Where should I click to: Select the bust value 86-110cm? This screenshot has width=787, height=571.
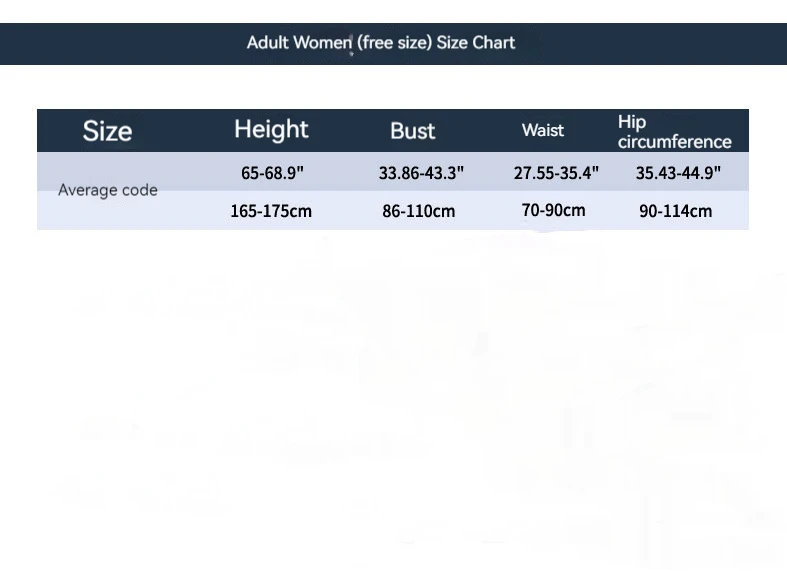[x=418, y=211]
